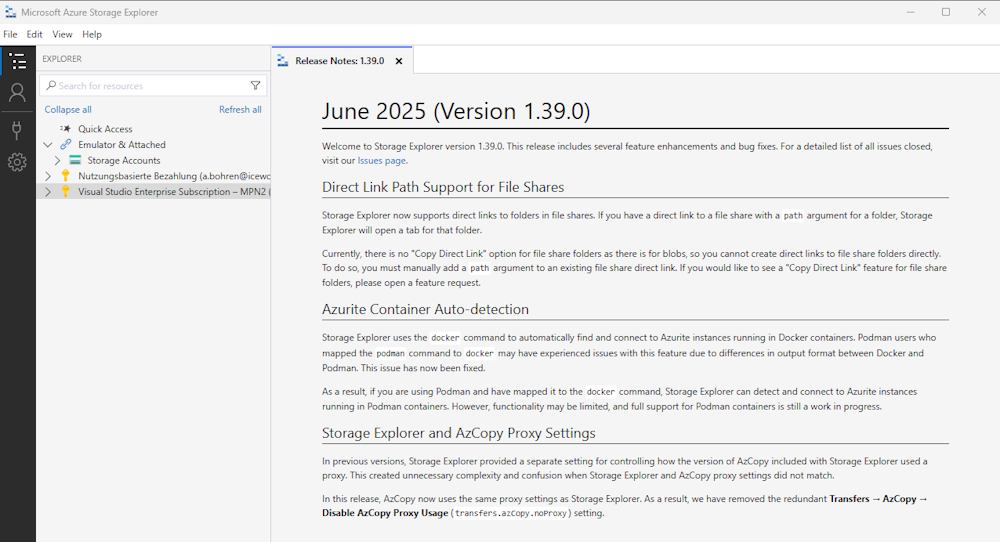Open the Account Management person icon

pos(17,93)
